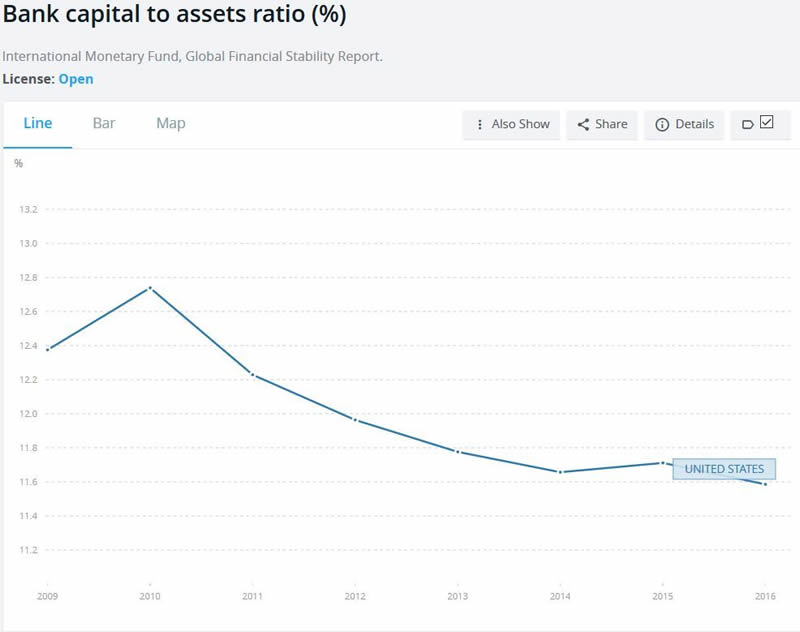Click the label tag icon
This screenshot has width=800, height=632.
(x=747, y=125)
